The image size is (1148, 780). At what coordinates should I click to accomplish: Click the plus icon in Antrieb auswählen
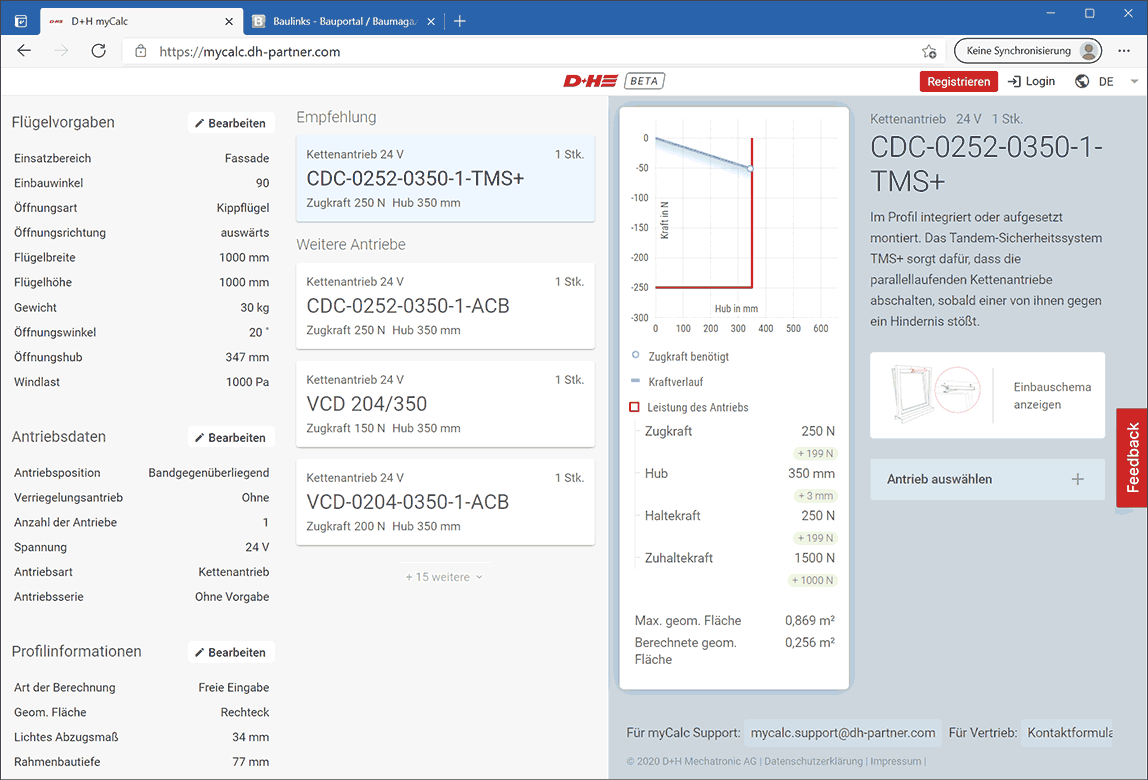pyautogui.click(x=1078, y=479)
